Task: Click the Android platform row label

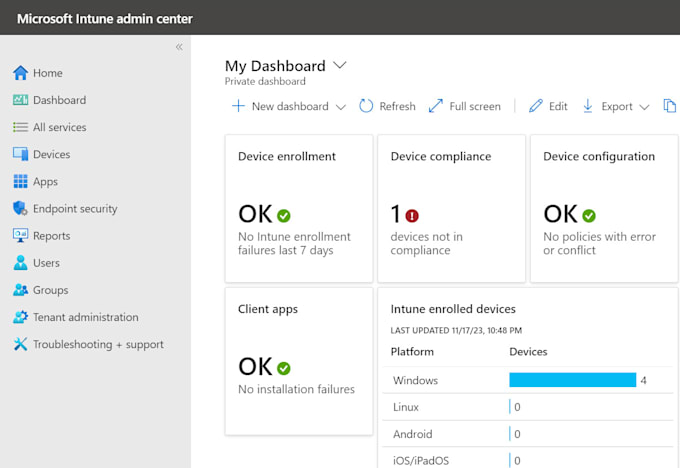Action: pos(412,434)
